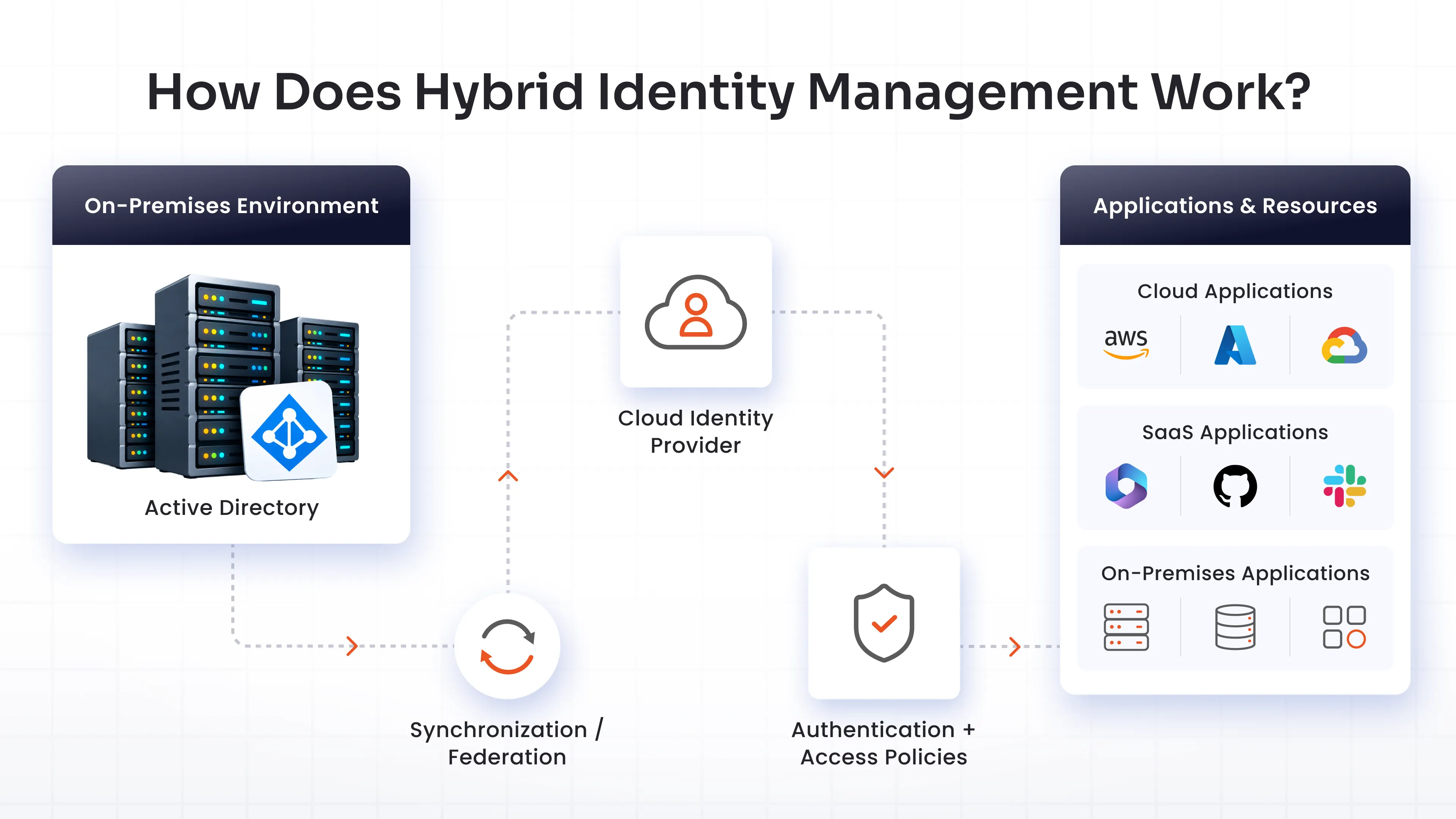Image resolution: width=1456 pixels, height=819 pixels.
Task: Click the SaaS Applications heading
Action: tap(1235, 432)
